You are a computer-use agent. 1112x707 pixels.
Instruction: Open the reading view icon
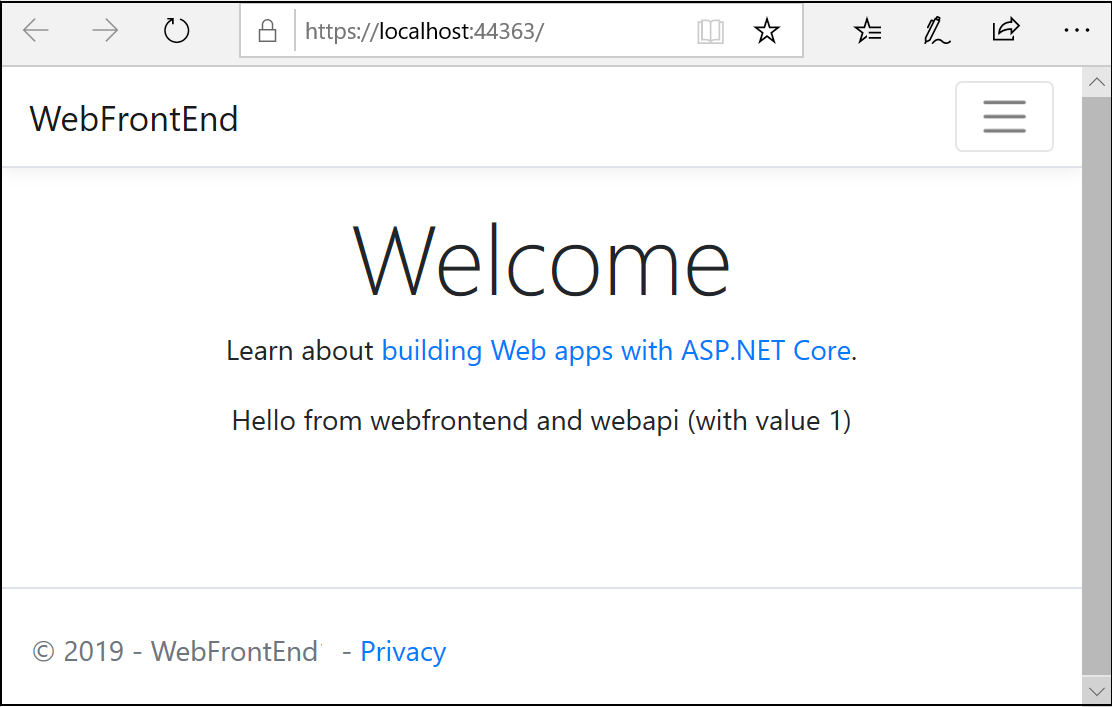[x=711, y=31]
